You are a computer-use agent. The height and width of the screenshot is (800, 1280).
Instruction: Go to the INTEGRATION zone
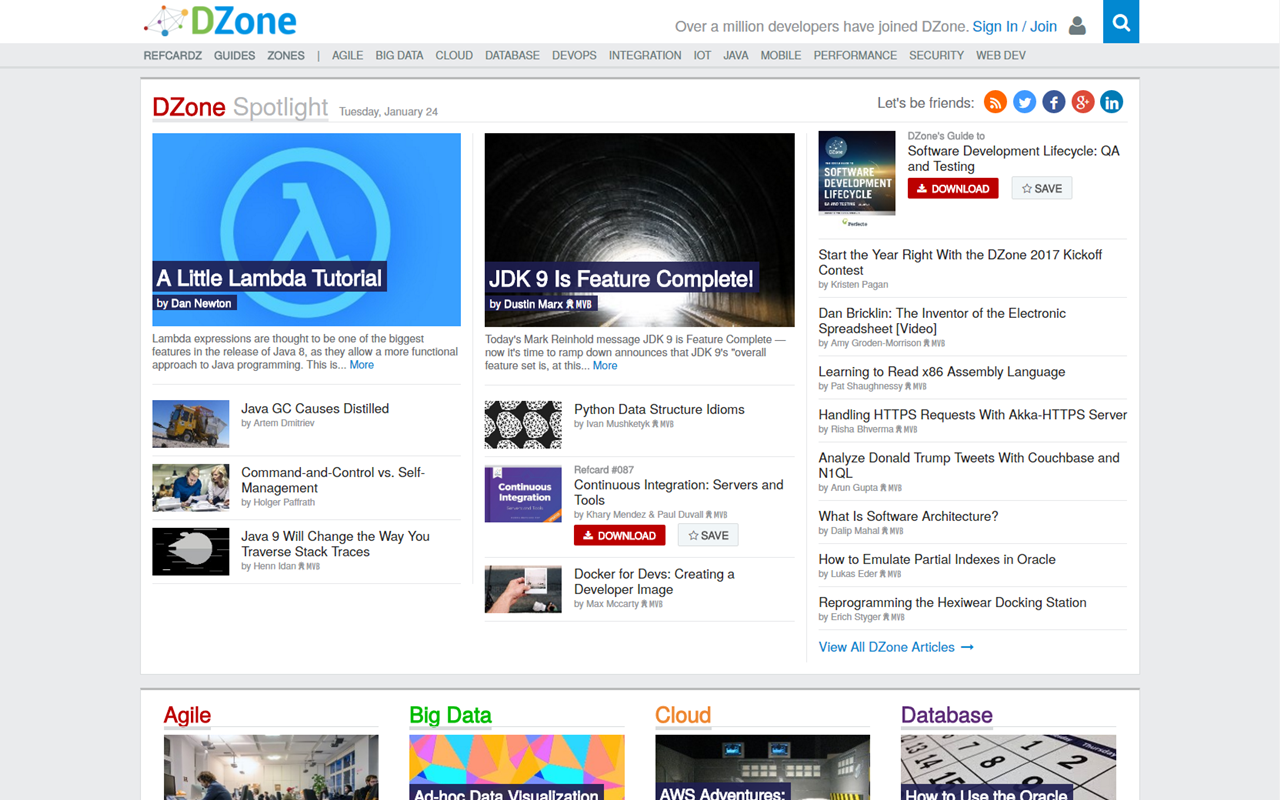tap(645, 56)
